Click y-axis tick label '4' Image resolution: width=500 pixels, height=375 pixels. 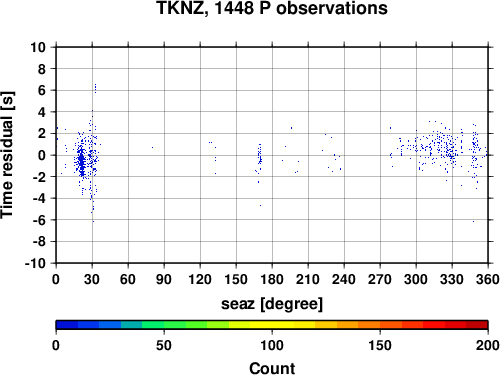[42, 112]
